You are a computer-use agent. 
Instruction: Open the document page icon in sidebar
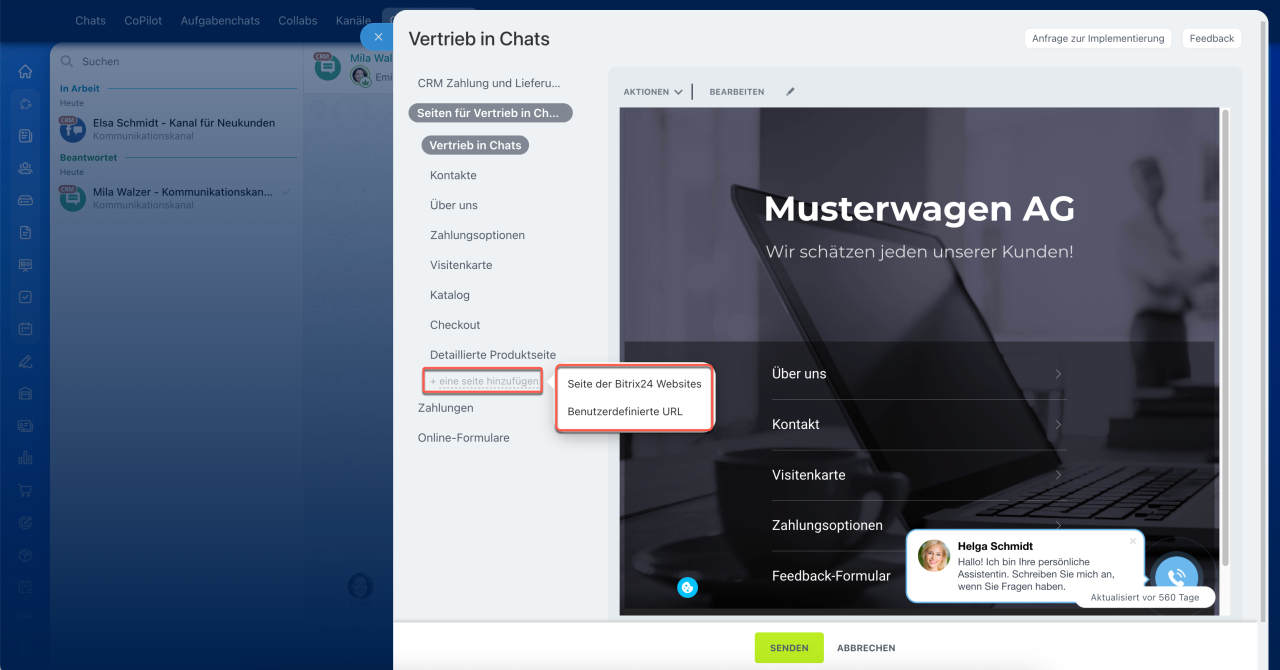coord(25,233)
